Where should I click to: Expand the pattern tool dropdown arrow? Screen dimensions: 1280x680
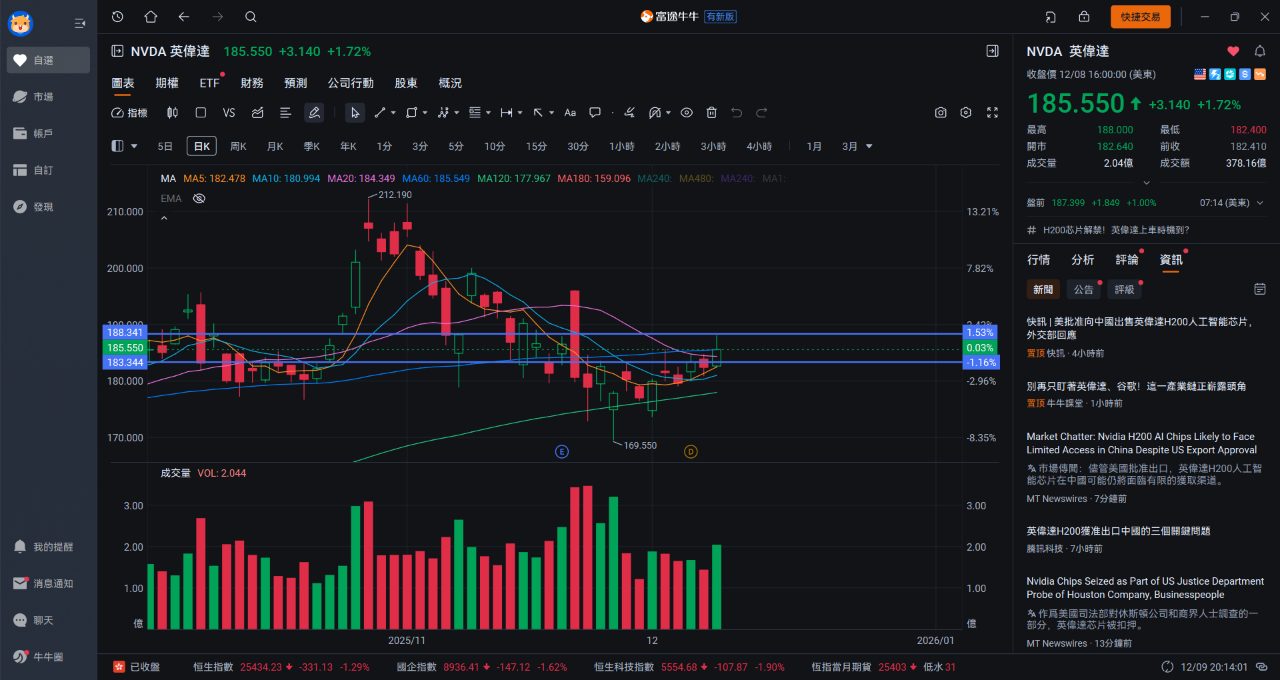point(457,113)
